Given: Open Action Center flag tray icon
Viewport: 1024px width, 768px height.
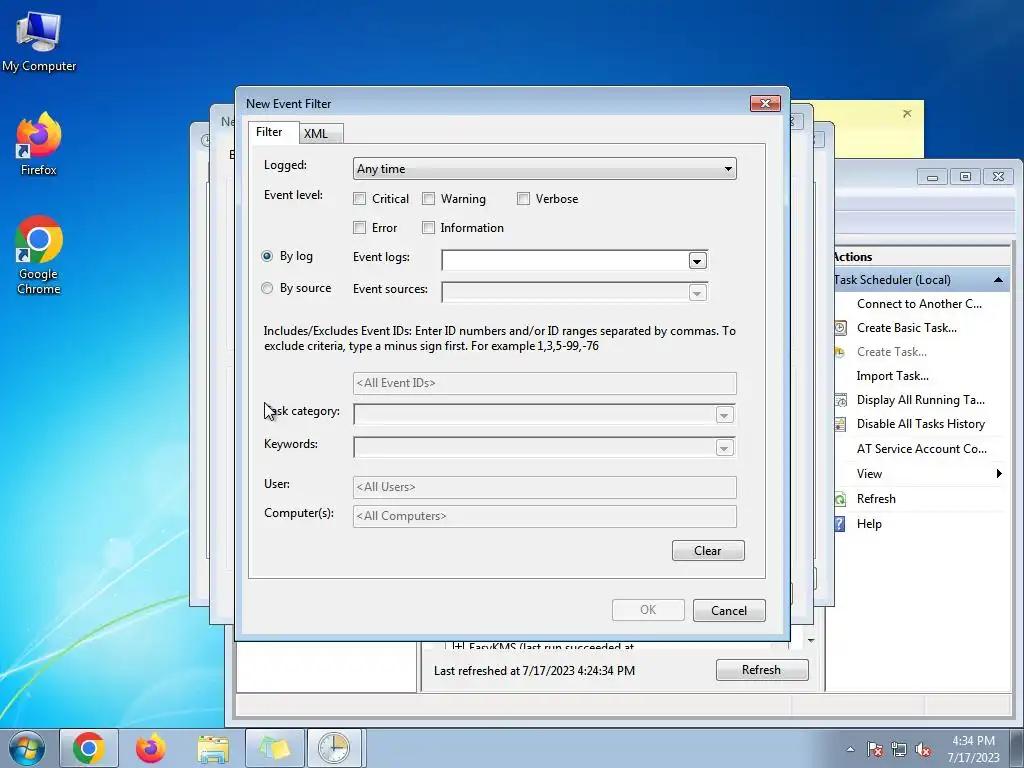Looking at the screenshot, I should pyautogui.click(x=874, y=749).
